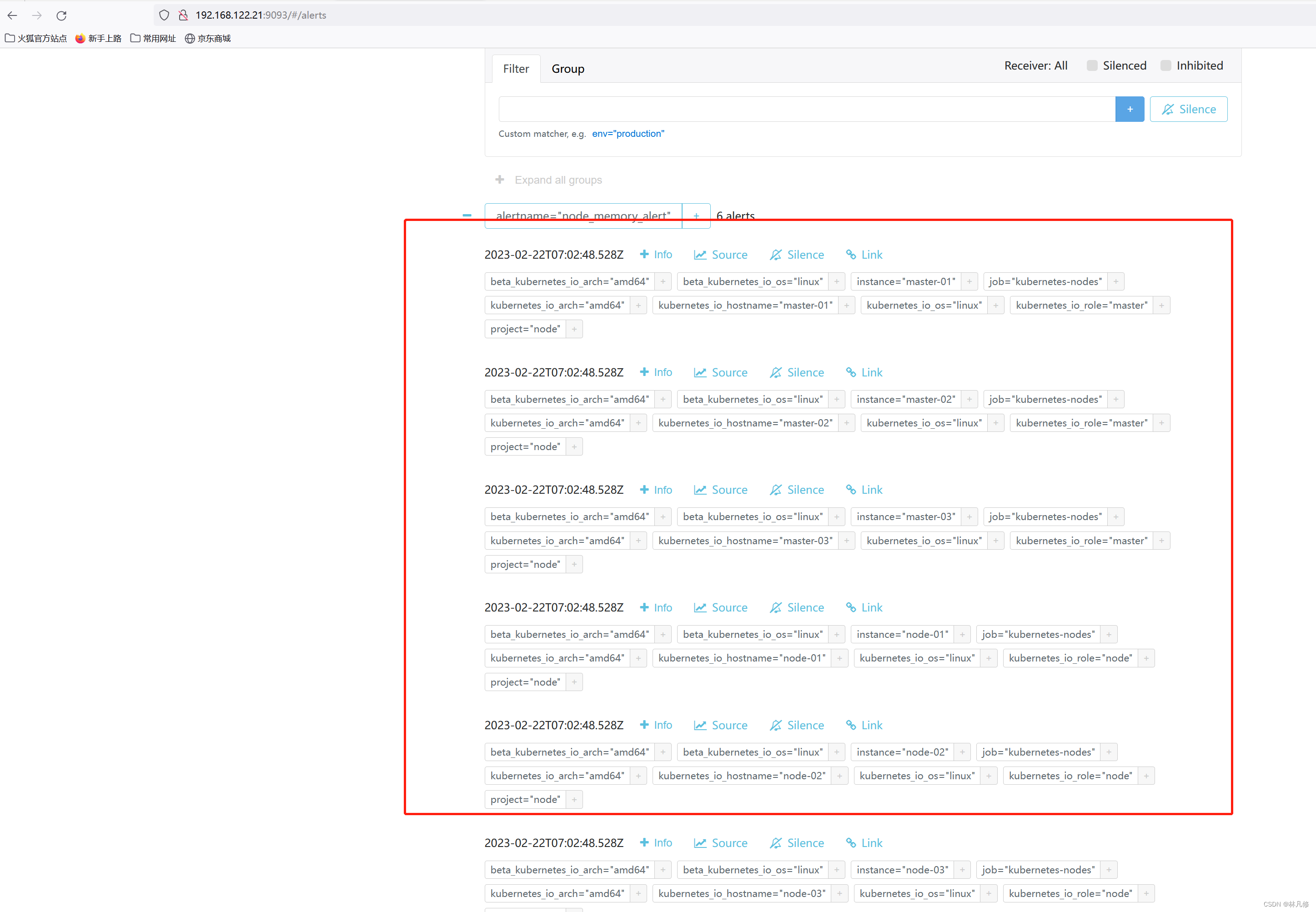Open Source for the master-03 alert

point(721,490)
